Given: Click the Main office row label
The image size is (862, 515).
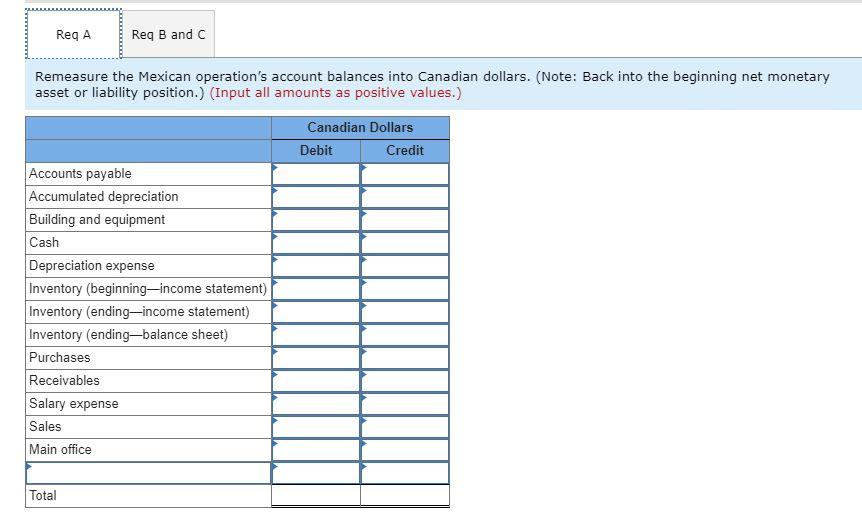Looking at the screenshot, I should tap(60, 450).
